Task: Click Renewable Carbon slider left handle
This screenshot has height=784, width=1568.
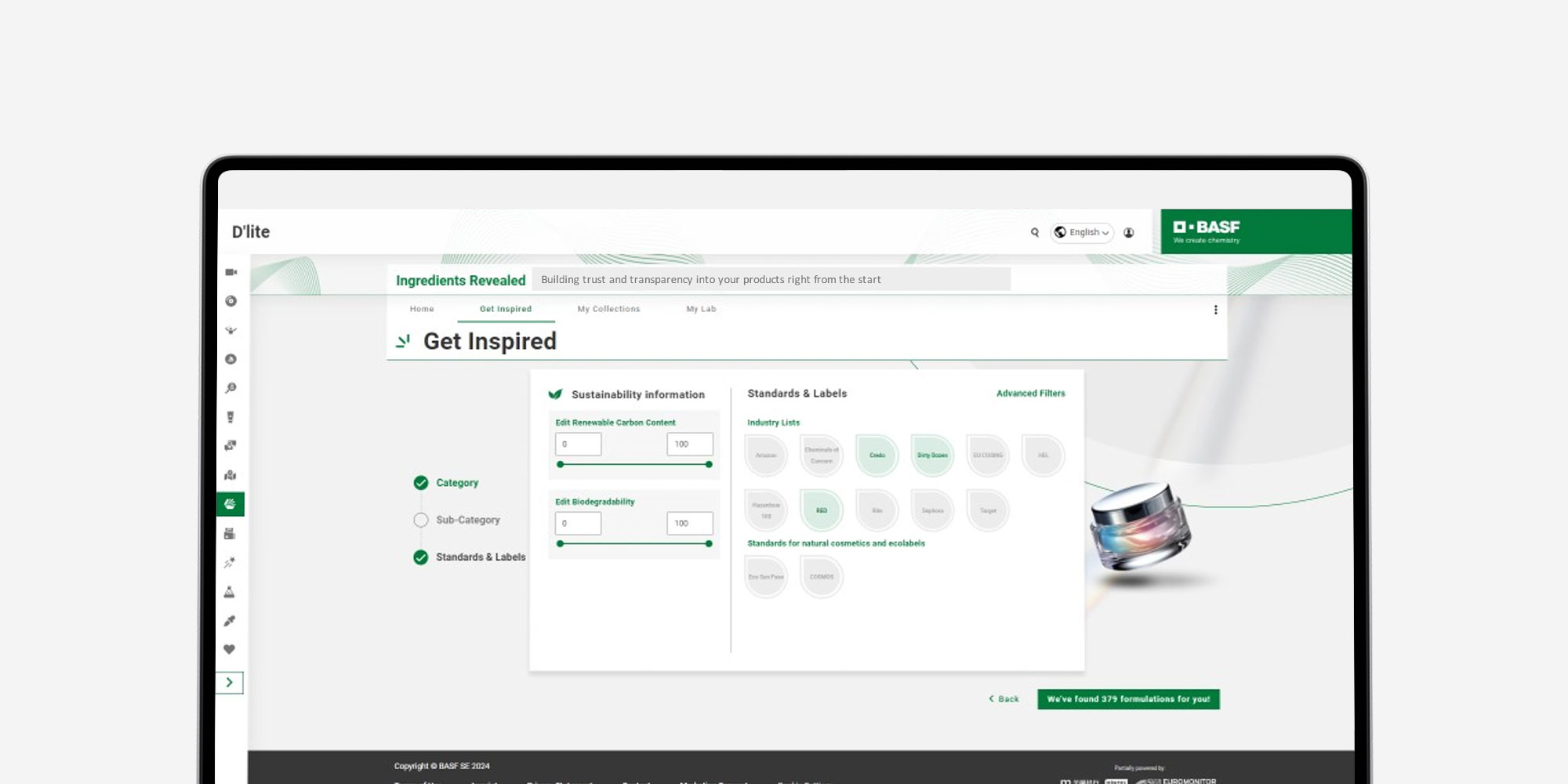Action: (x=561, y=465)
